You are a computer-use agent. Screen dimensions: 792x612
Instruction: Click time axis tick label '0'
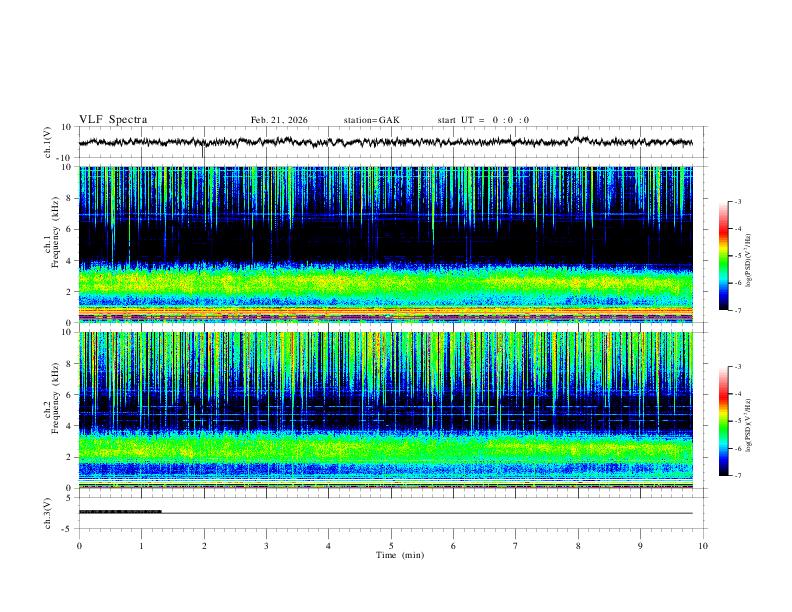79,546
